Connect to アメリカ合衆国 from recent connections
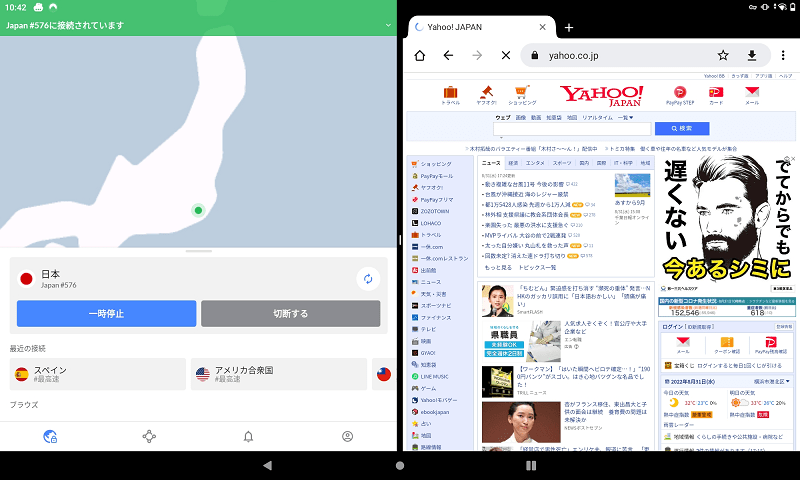 (x=279, y=374)
